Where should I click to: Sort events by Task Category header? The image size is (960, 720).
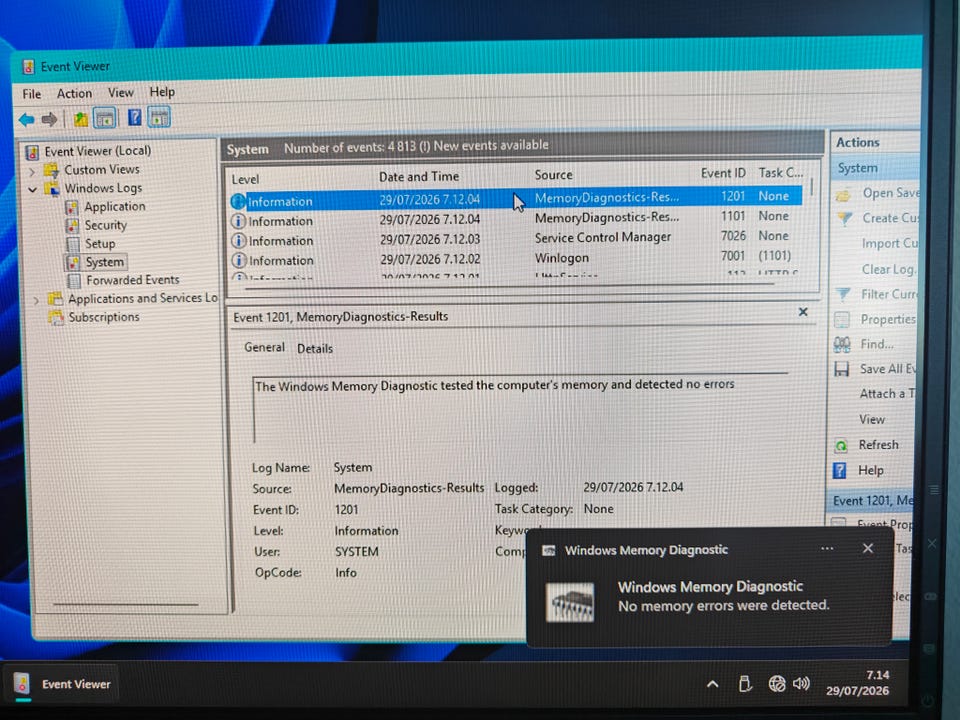(781, 173)
